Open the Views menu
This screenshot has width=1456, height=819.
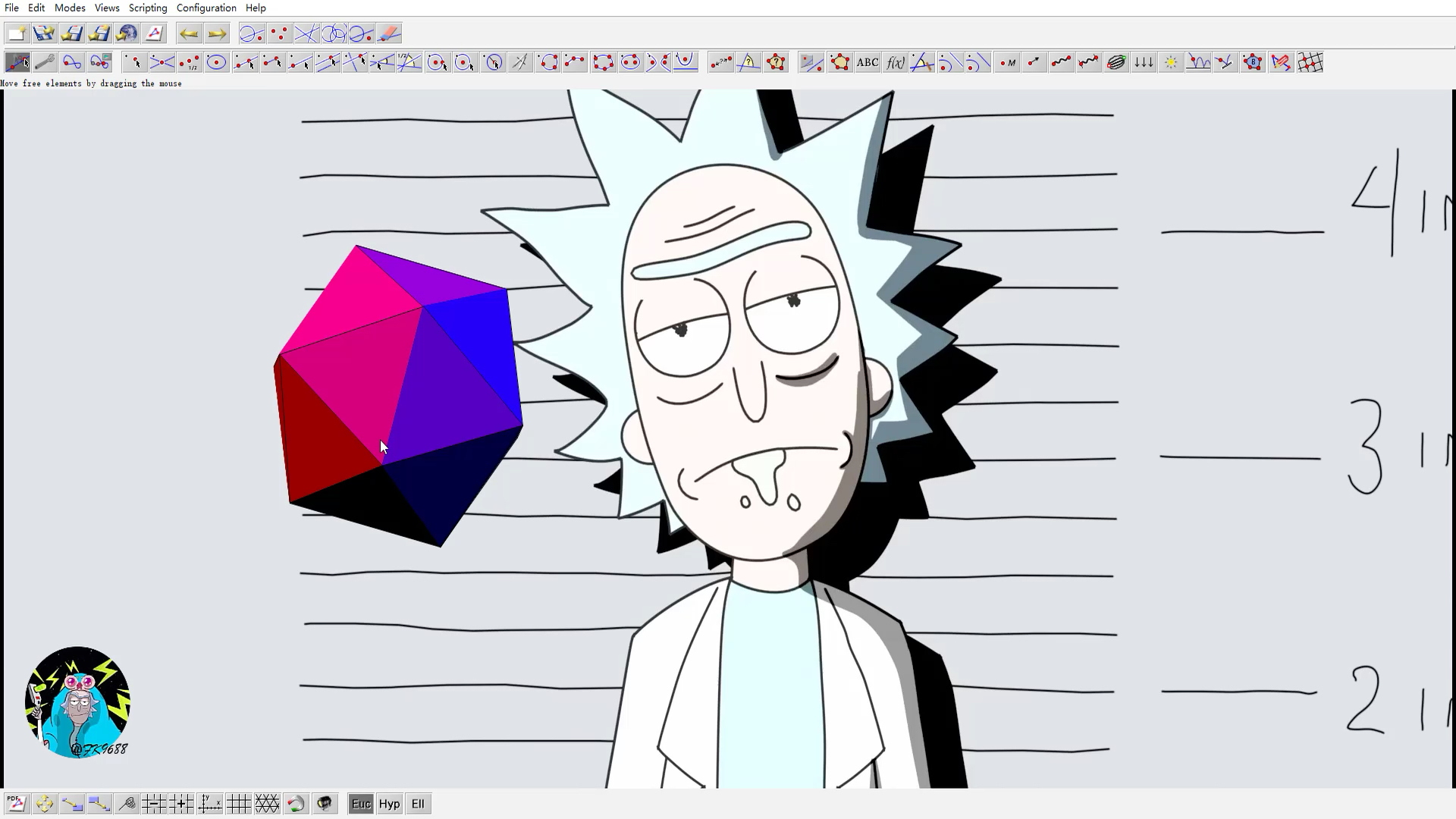click(107, 8)
